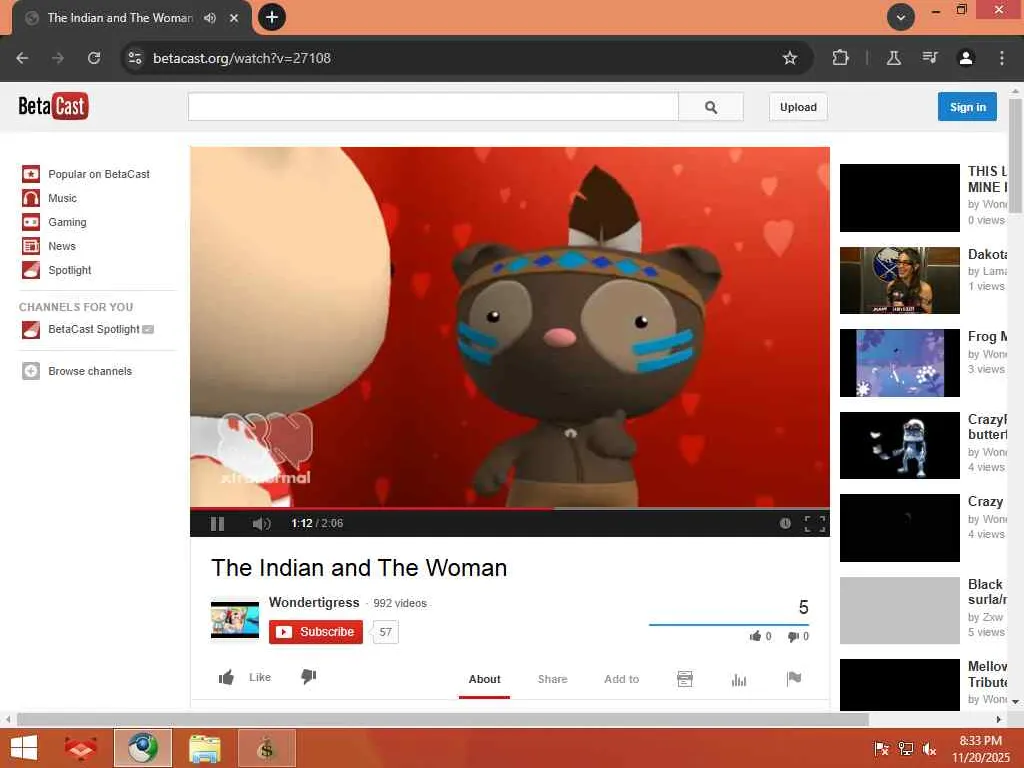
Task: Open the media control icon
Action: pos(930,58)
